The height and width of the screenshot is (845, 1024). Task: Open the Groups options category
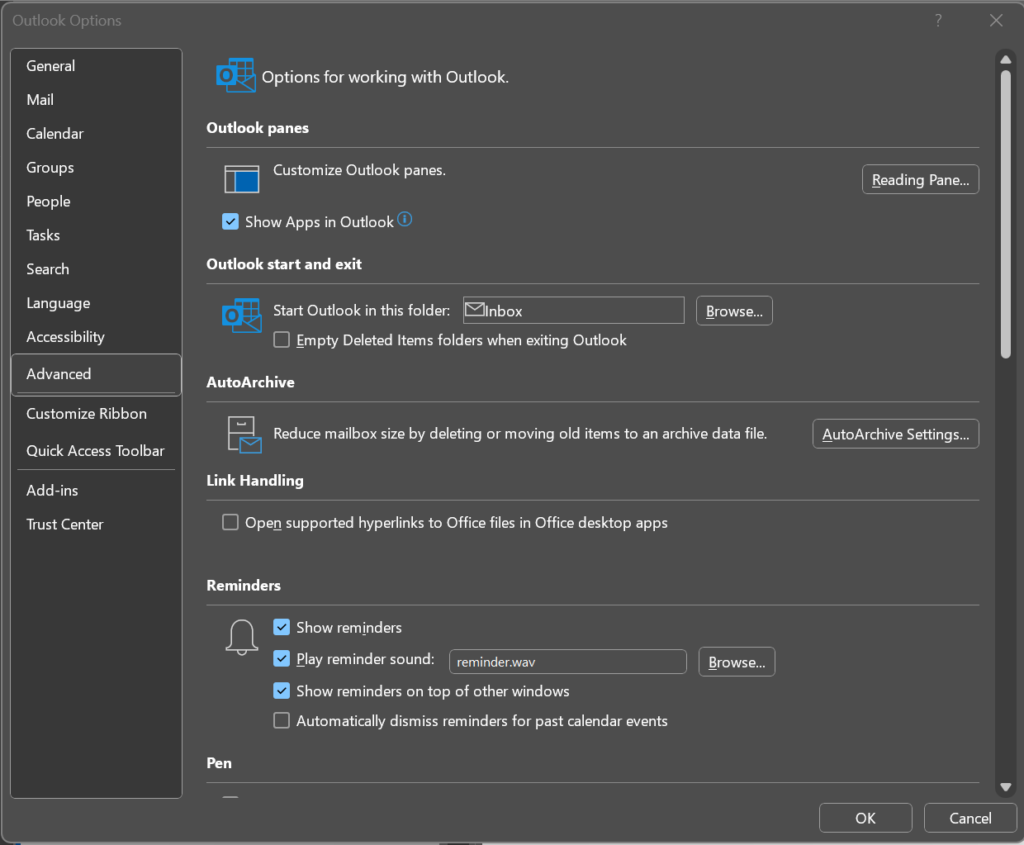(96, 168)
